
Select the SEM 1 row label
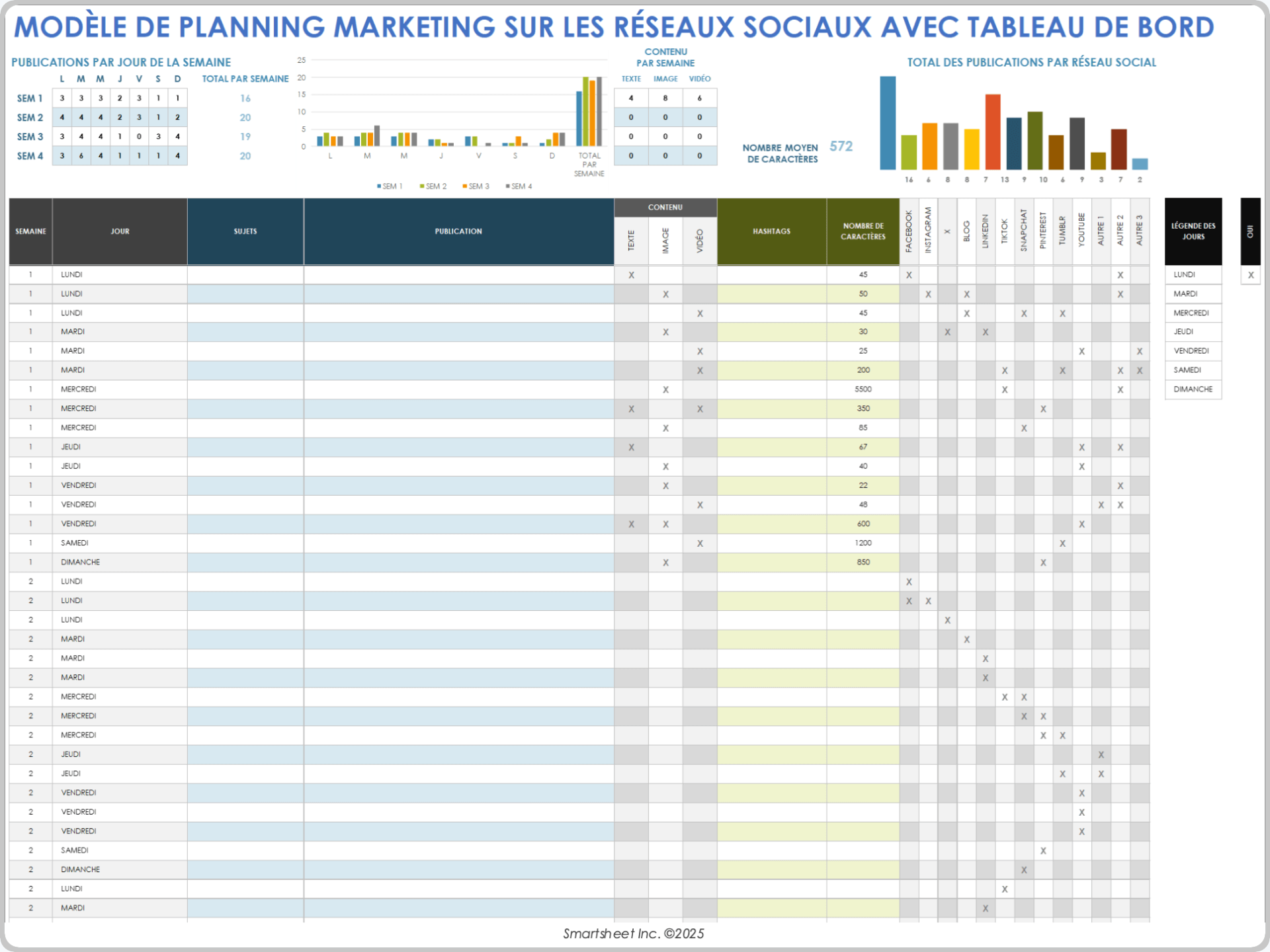pos(30,98)
